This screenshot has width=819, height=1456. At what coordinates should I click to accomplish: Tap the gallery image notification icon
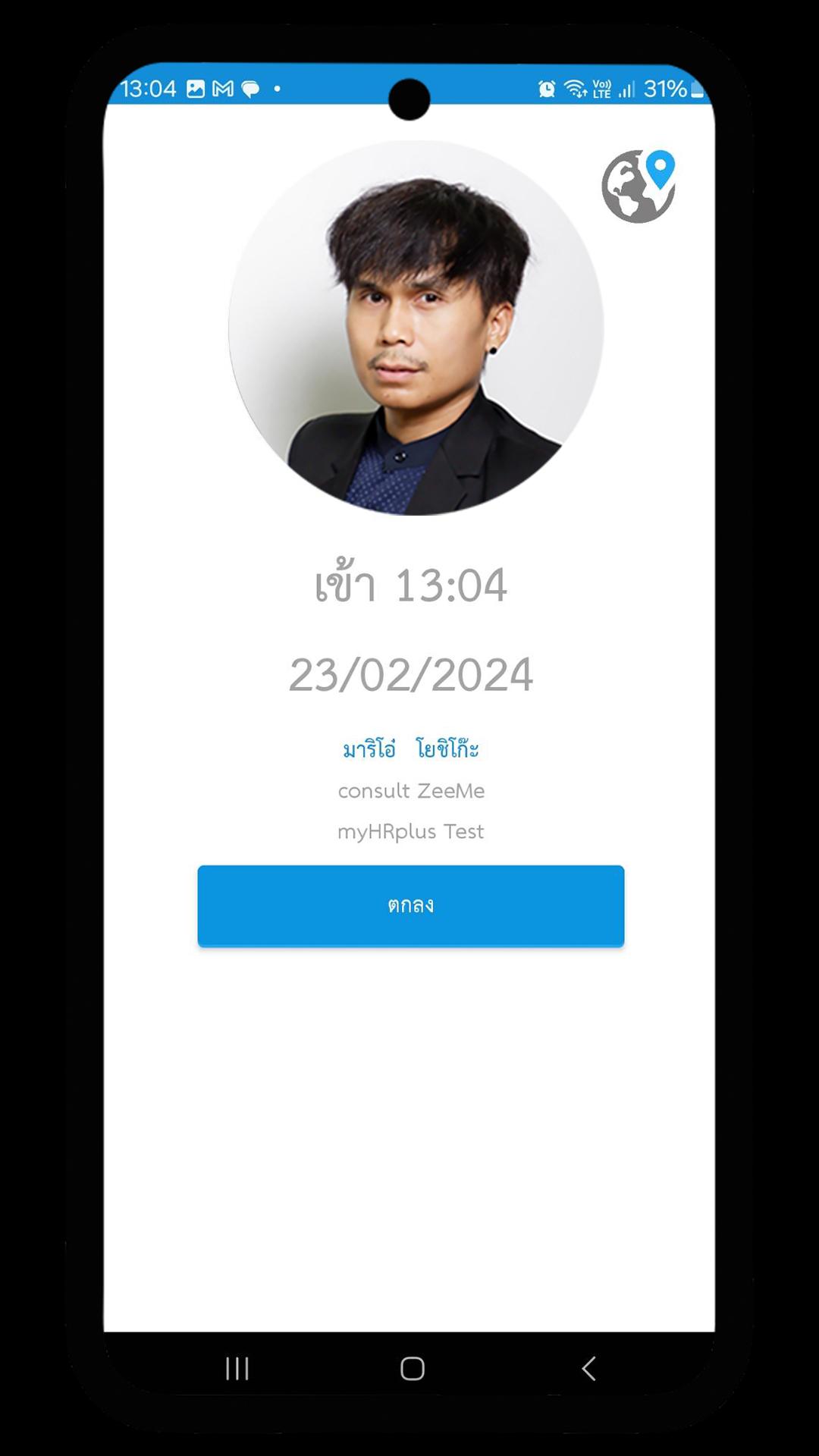click(x=196, y=89)
